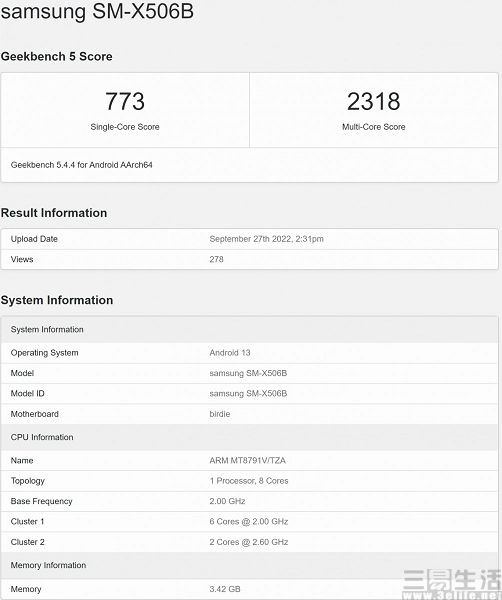Select the Motherboard value birdie

click(x=220, y=414)
